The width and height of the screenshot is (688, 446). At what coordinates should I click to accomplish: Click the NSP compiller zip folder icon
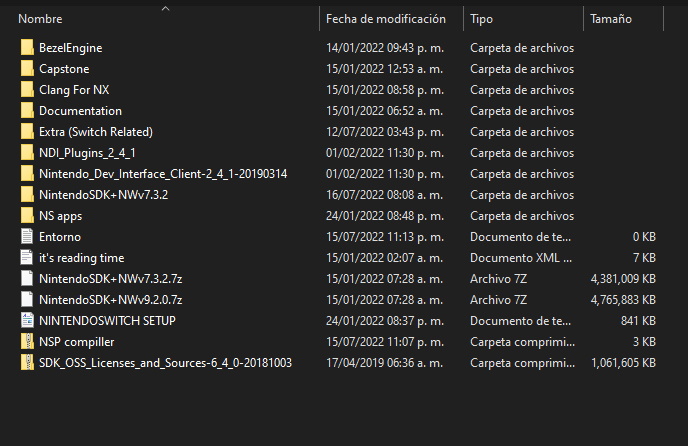(x=27, y=342)
